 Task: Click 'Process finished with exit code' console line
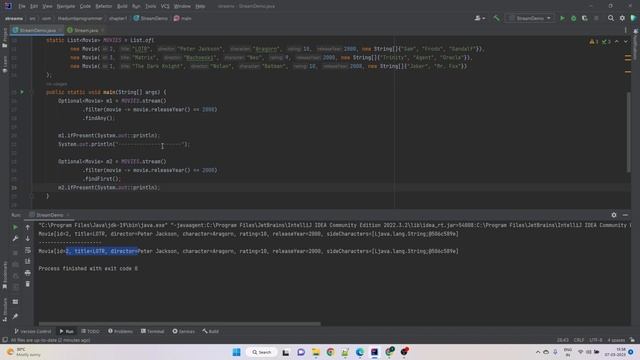coord(88,269)
